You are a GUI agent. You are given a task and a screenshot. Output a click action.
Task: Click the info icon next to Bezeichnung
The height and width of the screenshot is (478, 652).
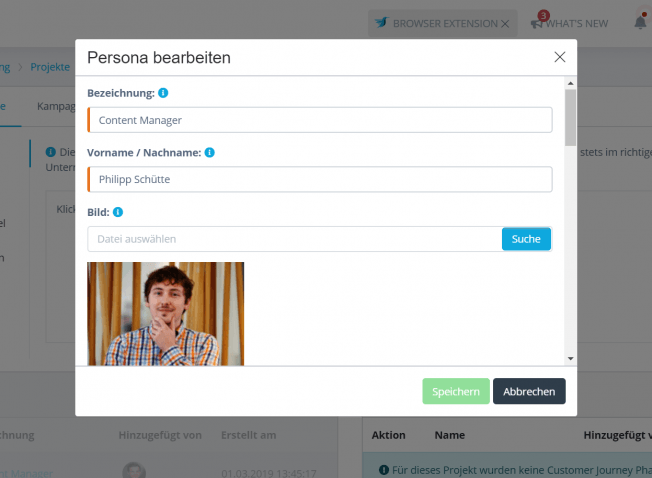163,93
